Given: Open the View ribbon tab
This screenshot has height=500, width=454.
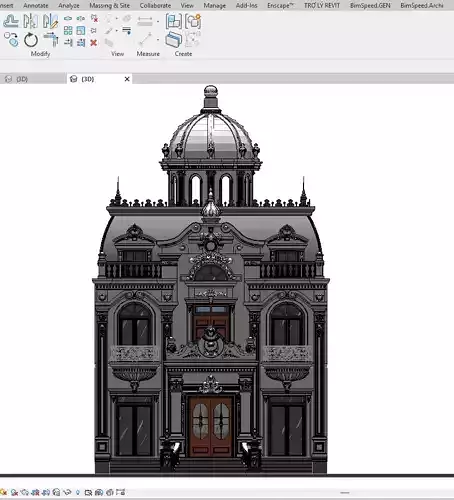Looking at the screenshot, I should pyautogui.click(x=187, y=6).
